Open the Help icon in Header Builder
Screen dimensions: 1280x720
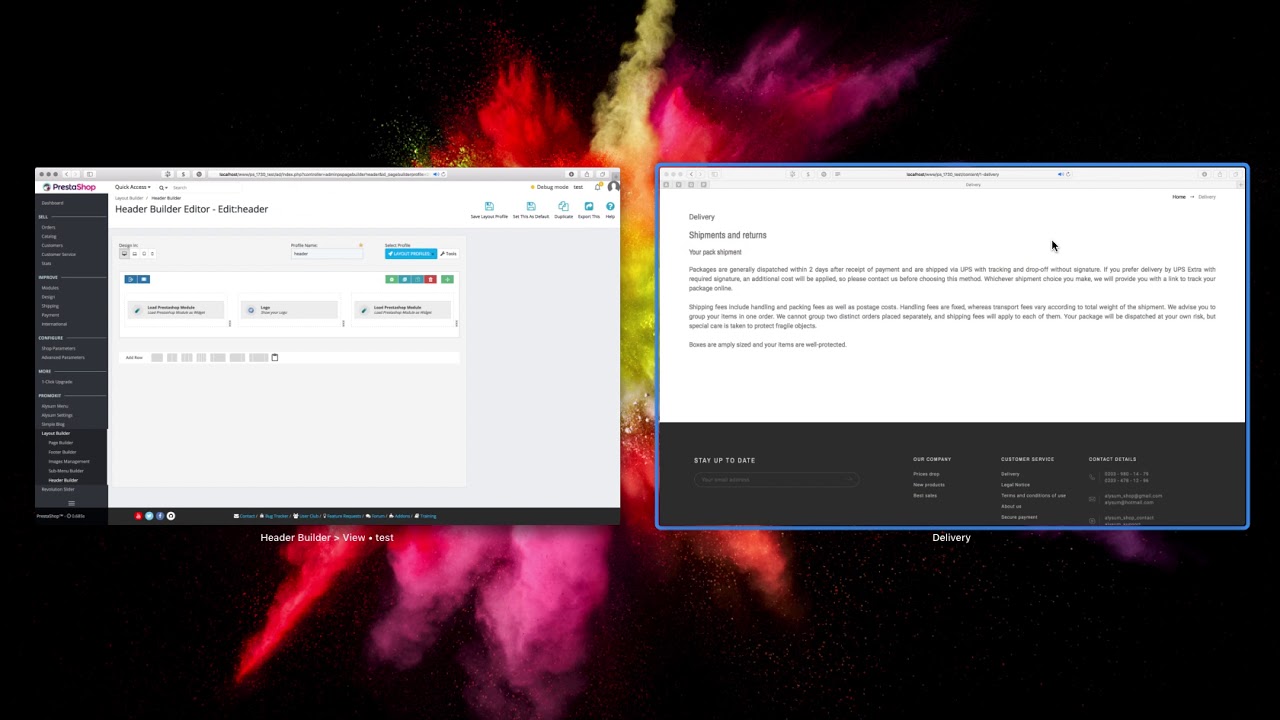[610, 206]
